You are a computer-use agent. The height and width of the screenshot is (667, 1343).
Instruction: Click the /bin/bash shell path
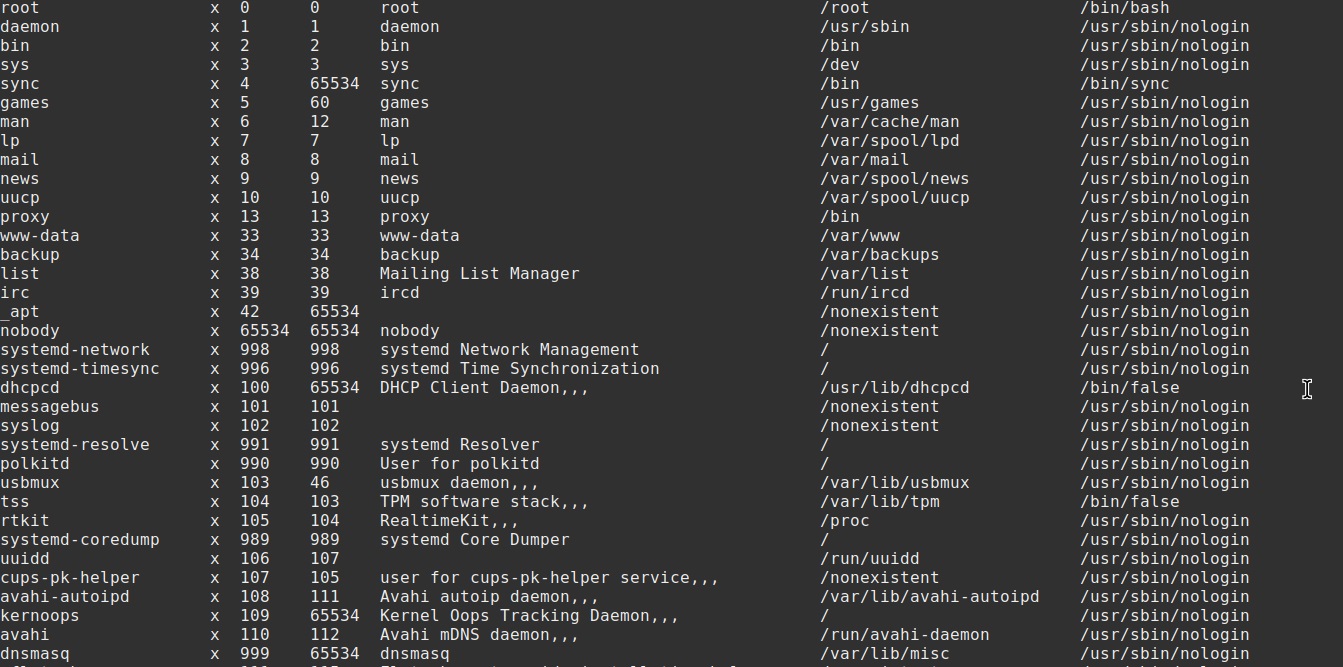1124,8
